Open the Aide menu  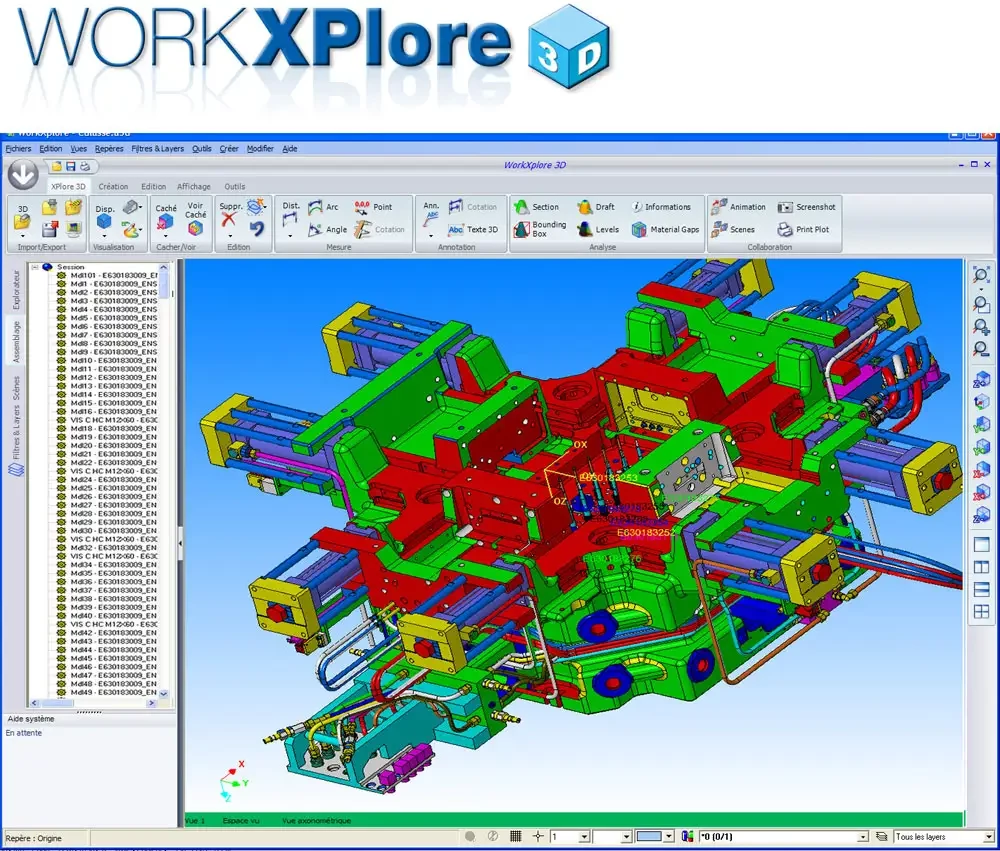[290, 149]
